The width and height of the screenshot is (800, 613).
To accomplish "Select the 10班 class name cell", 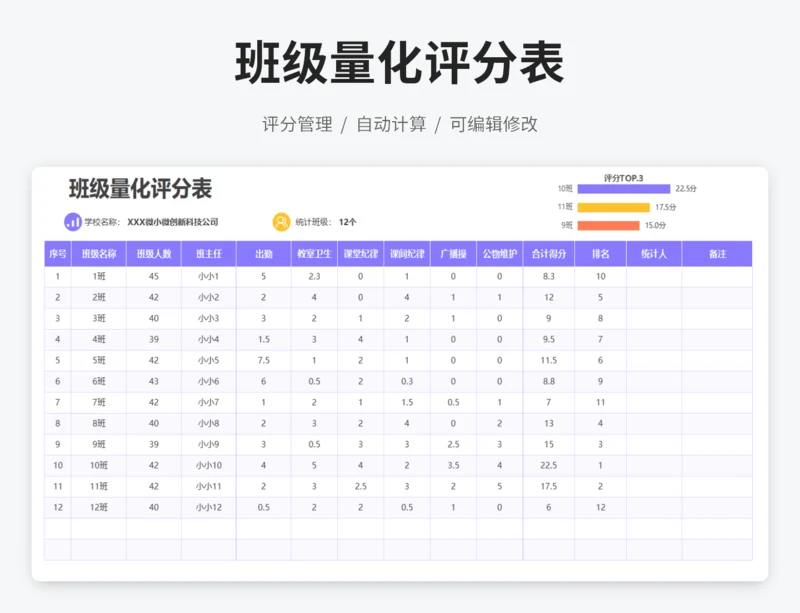I will click(x=98, y=465).
